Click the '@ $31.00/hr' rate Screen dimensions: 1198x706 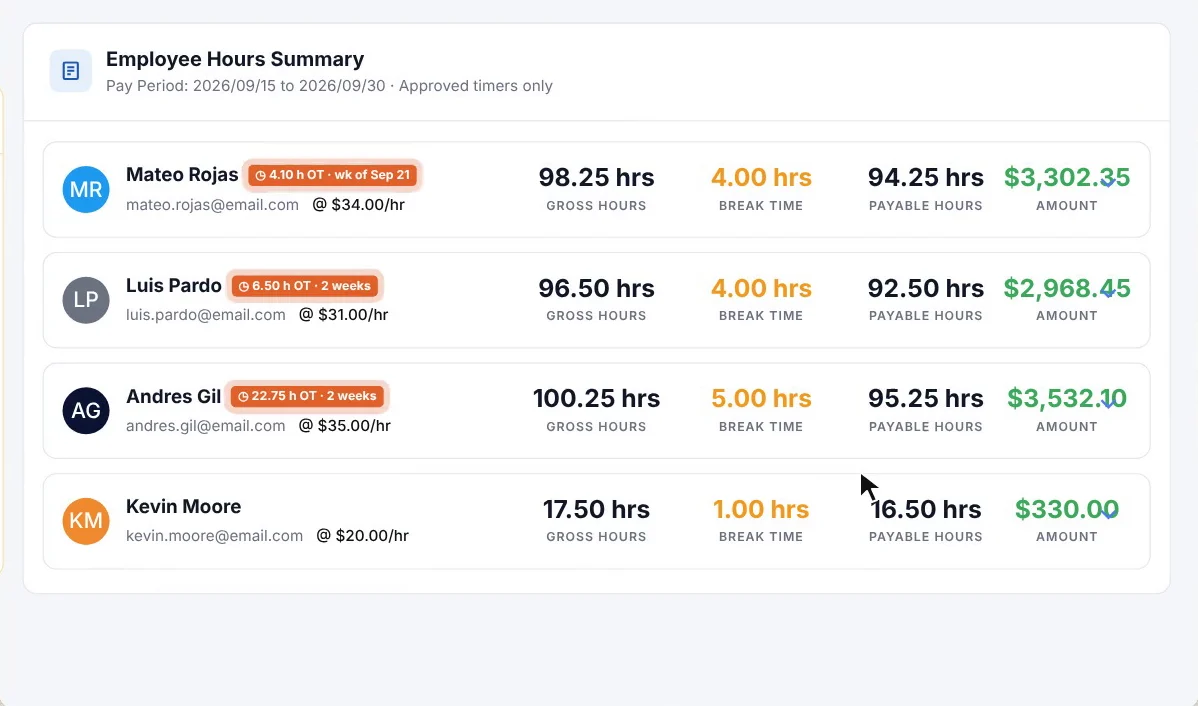pos(344,315)
